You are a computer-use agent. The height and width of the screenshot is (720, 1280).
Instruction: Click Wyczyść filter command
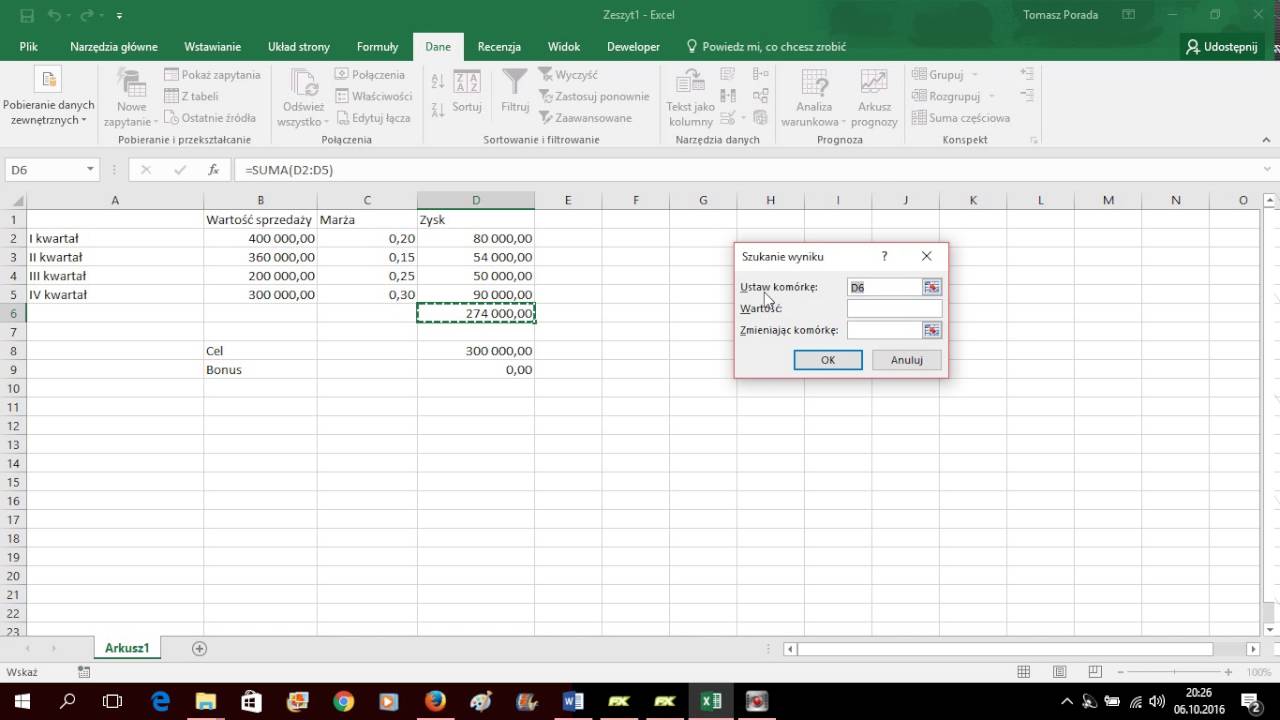coord(568,74)
